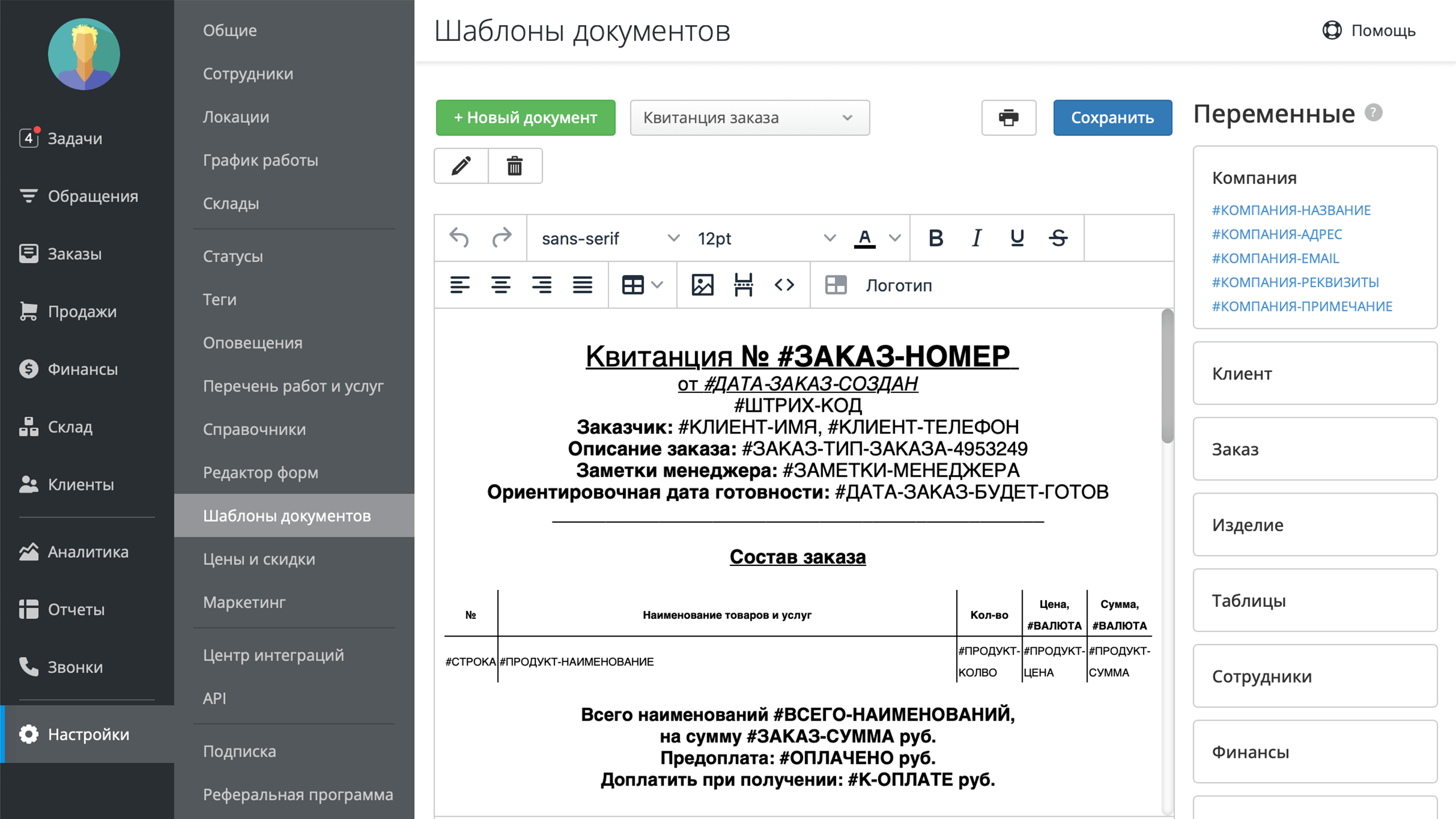This screenshot has width=1456, height=819.
Task: Toggle strikethrough formatting
Action: coord(1058,238)
